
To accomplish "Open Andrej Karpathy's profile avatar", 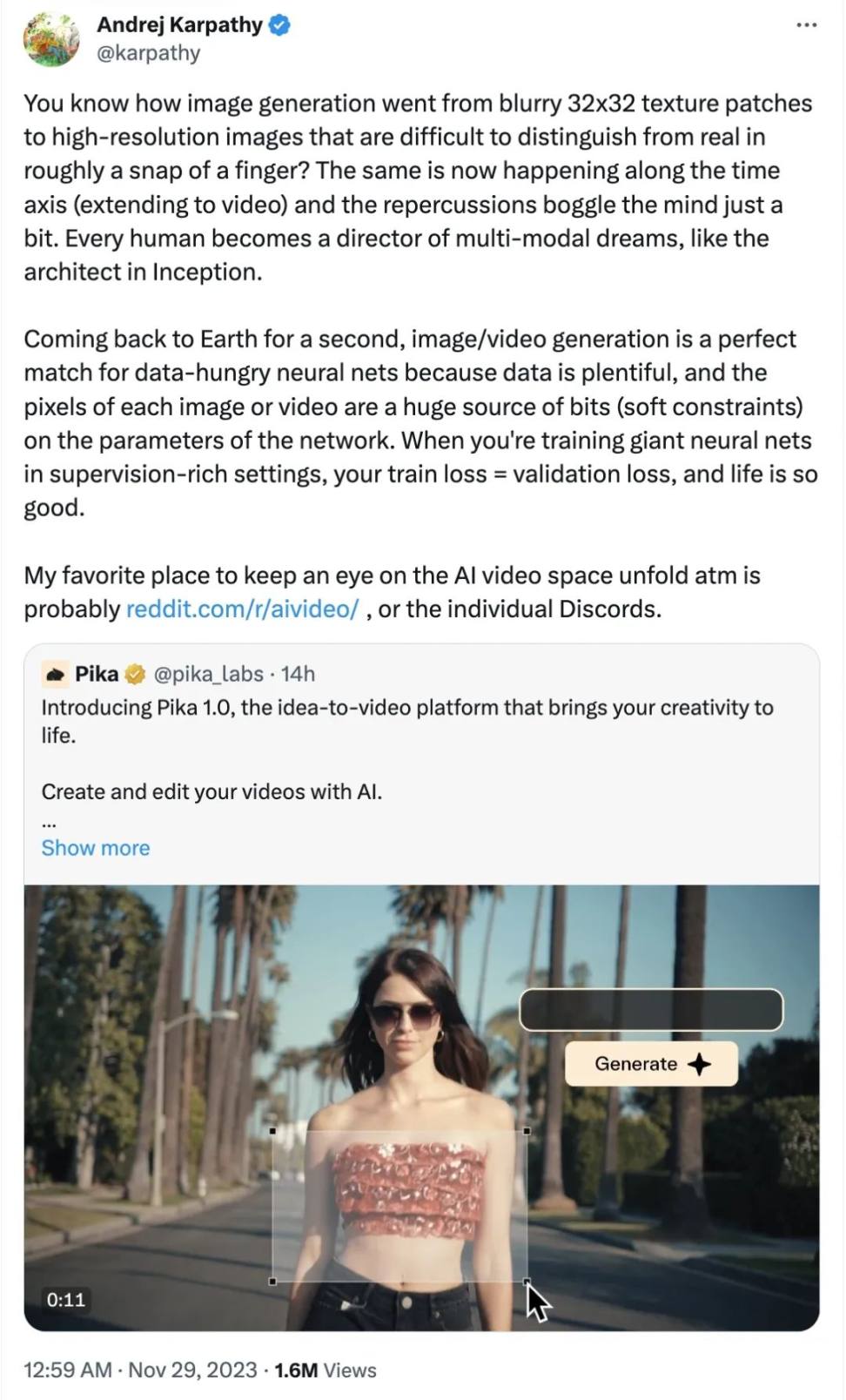I will pyautogui.click(x=50, y=39).
